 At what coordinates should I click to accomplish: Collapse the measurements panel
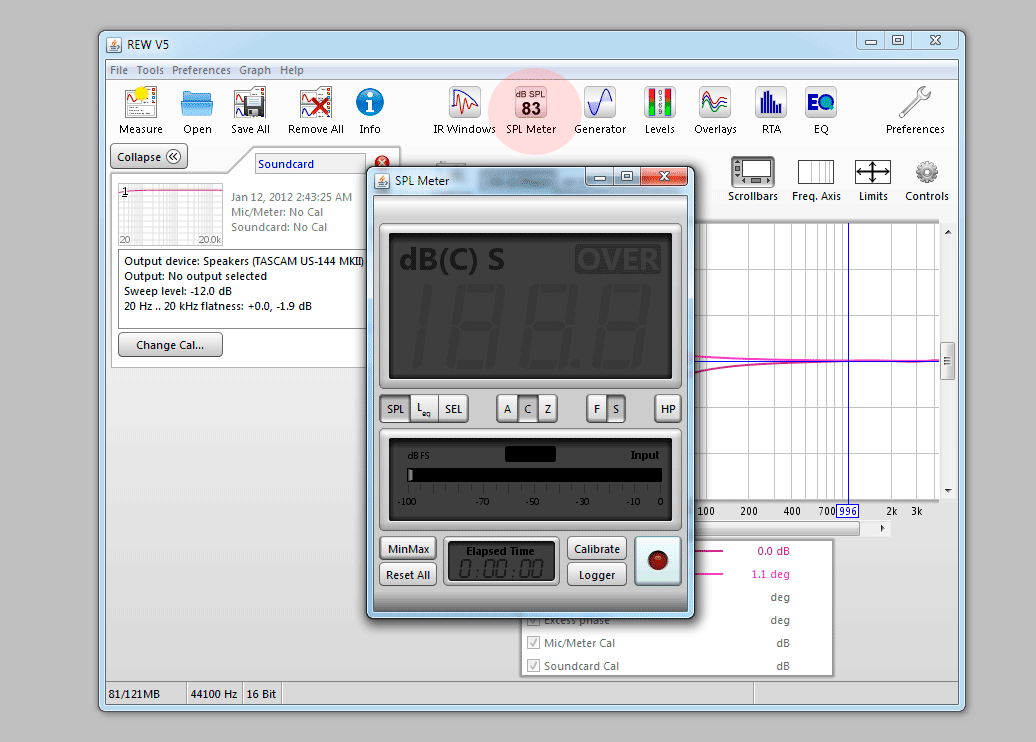tap(148, 156)
